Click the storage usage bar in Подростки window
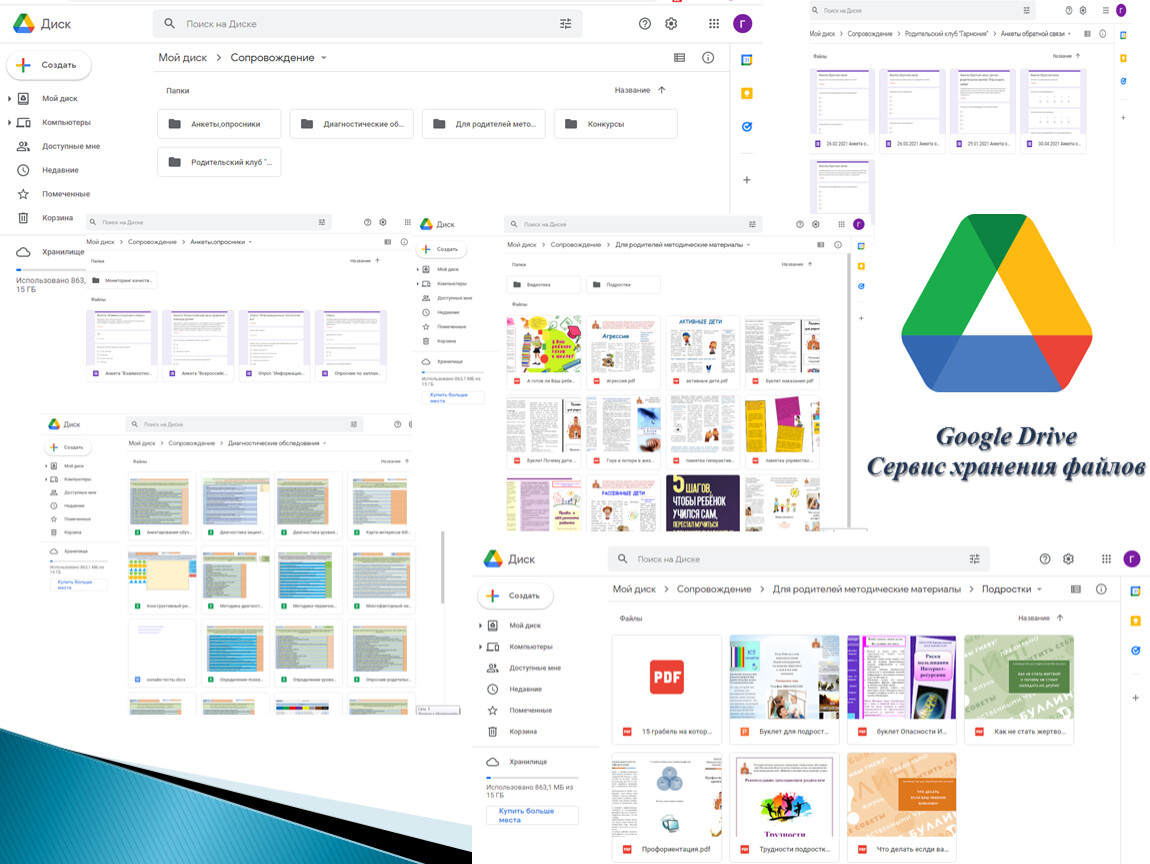1150x864 pixels. [x=532, y=777]
